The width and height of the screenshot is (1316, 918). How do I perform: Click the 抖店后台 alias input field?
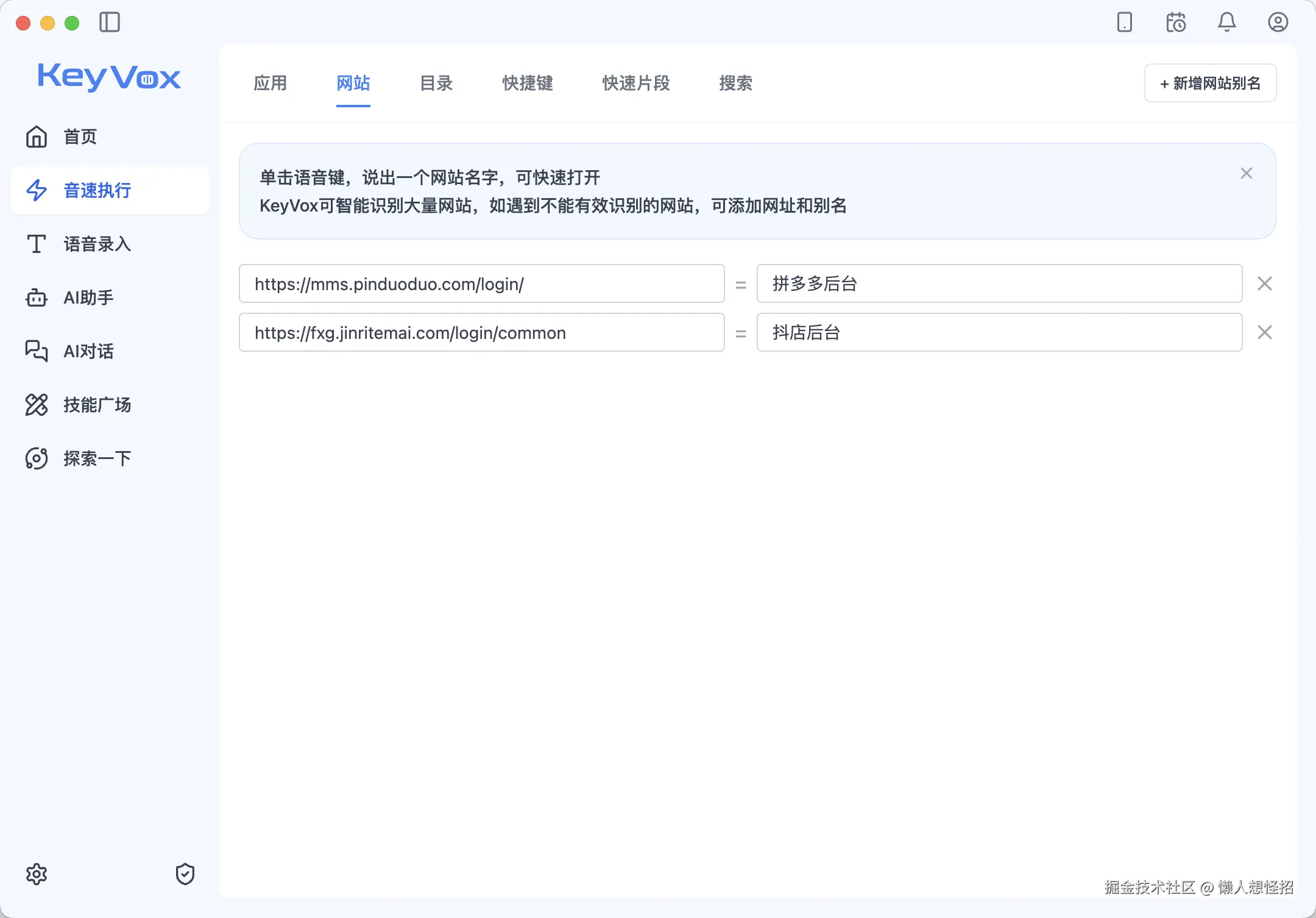click(x=999, y=333)
